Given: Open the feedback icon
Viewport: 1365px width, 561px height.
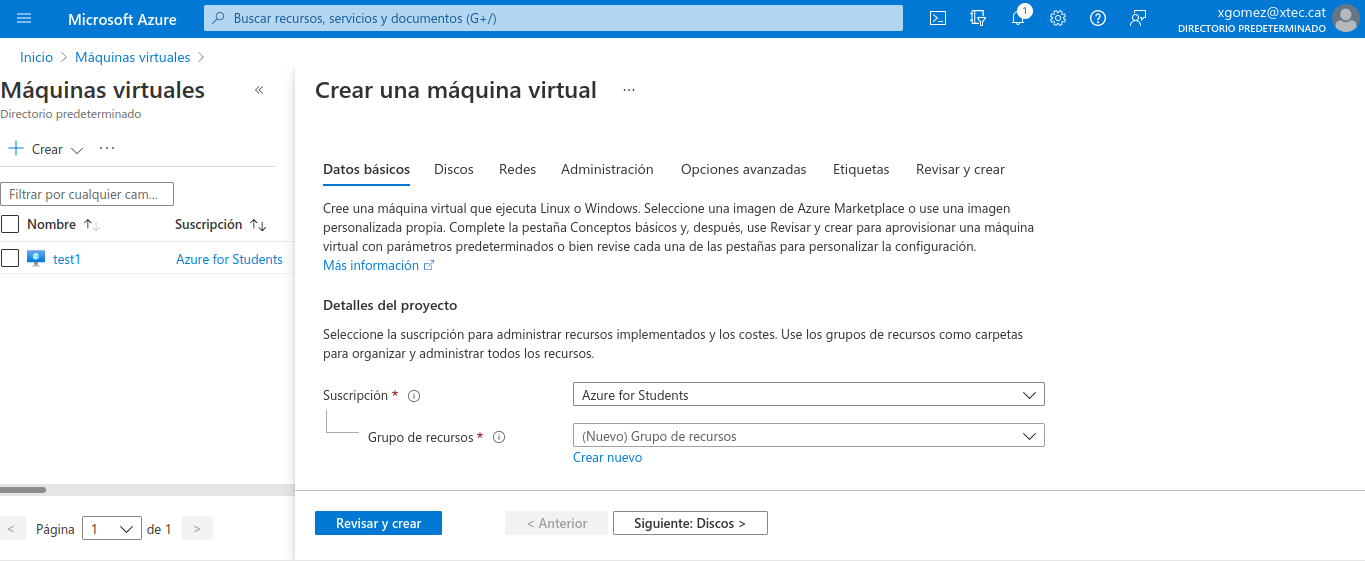Looking at the screenshot, I should coord(1138,18).
